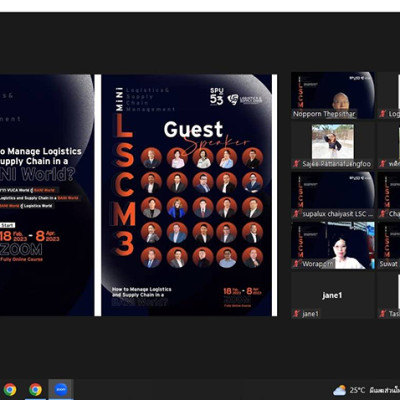Click the SPU 53 logo on the poster
This screenshot has height=400, width=400.
217,97
